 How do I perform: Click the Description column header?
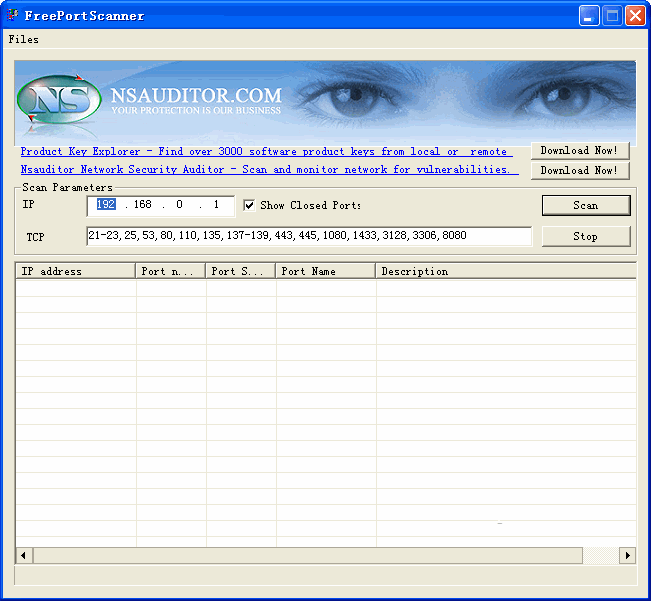pos(506,271)
